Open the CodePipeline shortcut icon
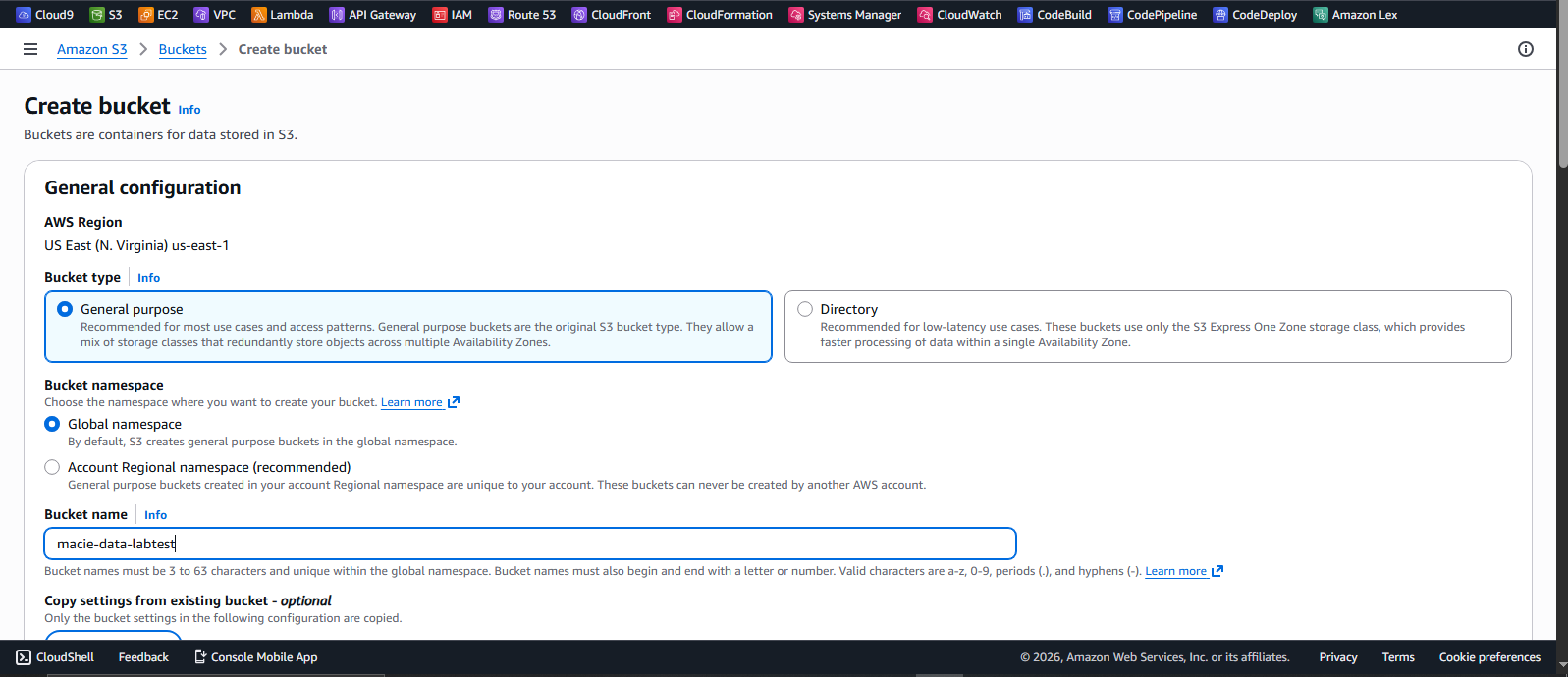The width and height of the screenshot is (1568, 677). click(x=1115, y=15)
